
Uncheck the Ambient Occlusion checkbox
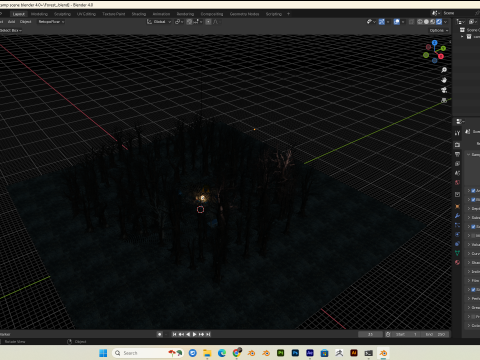[473, 191]
